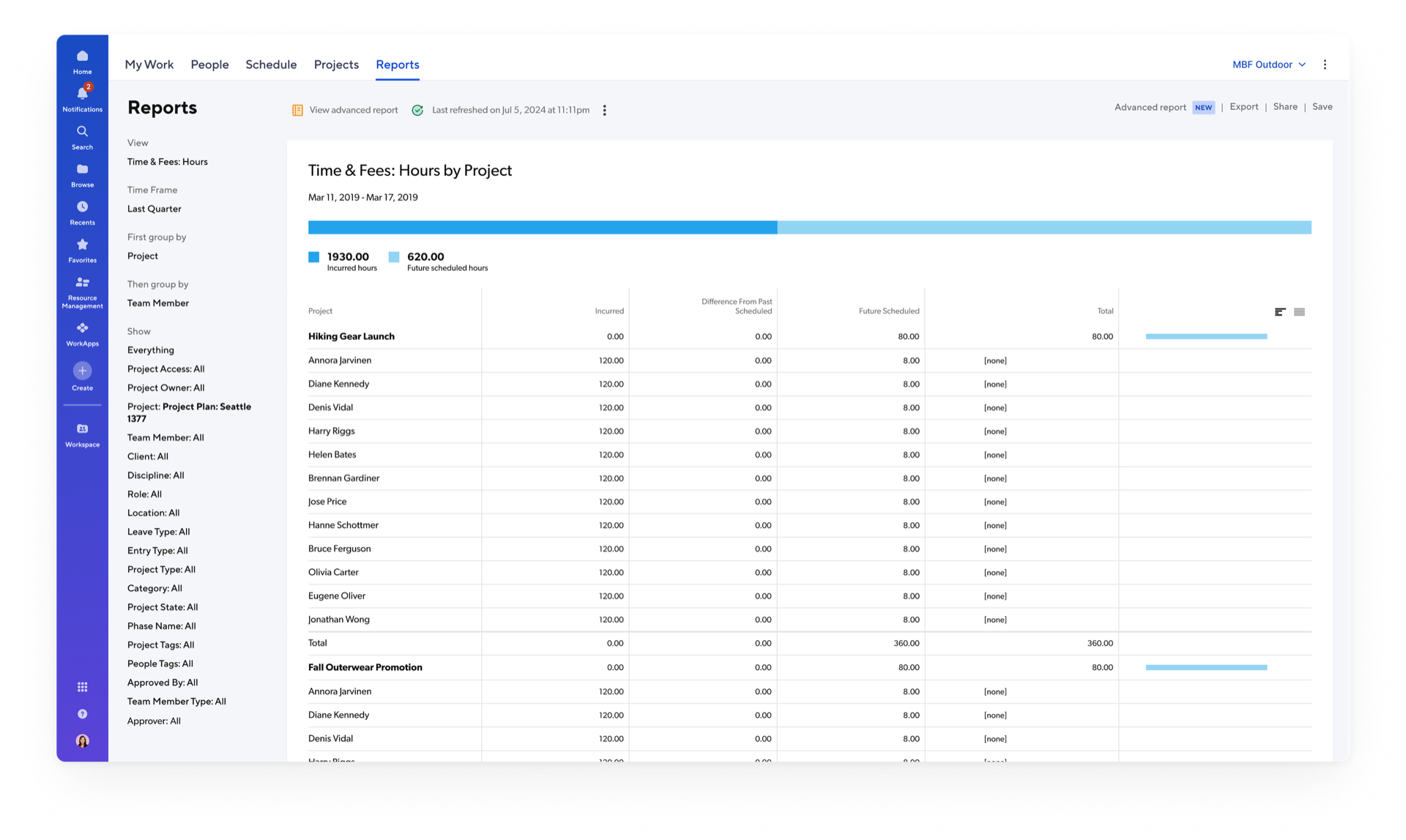Open Team Member: All filter
This screenshot has height=840, width=1406.
click(x=165, y=438)
